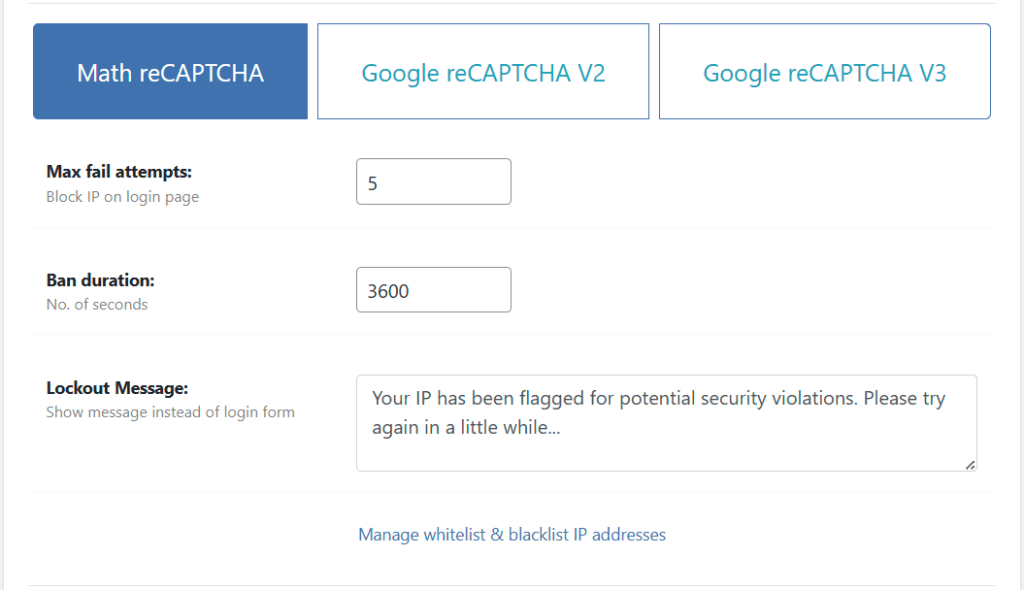Select the Google reCAPTCHA V3 tab

pos(824,72)
